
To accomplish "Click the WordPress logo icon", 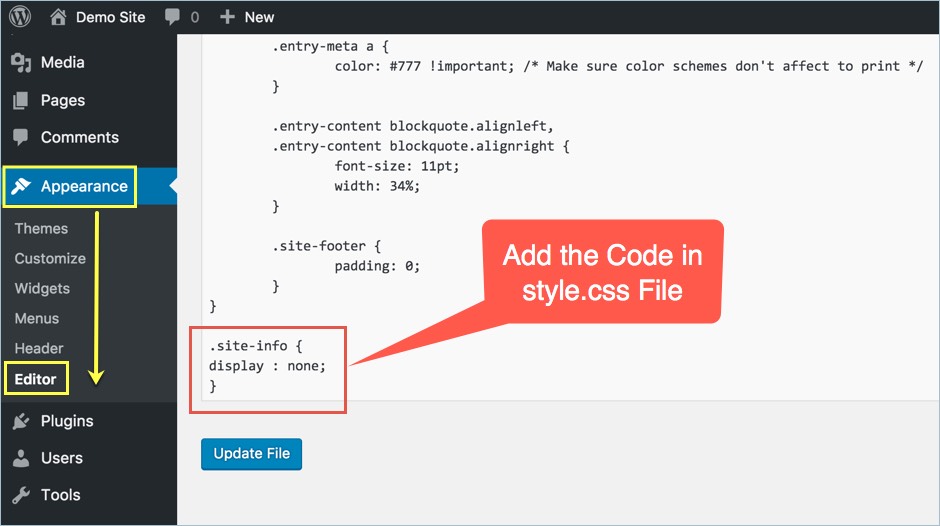I will [20, 16].
